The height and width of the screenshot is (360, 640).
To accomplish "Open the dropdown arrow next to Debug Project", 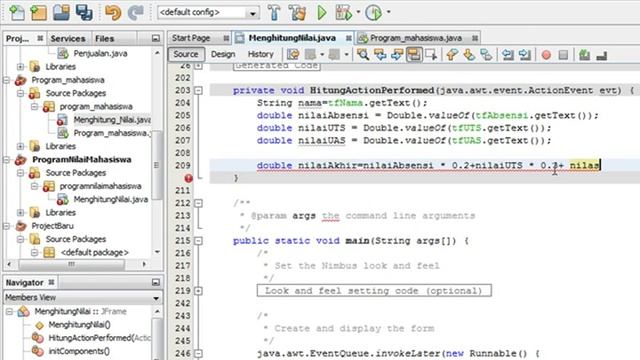I will [358, 12].
